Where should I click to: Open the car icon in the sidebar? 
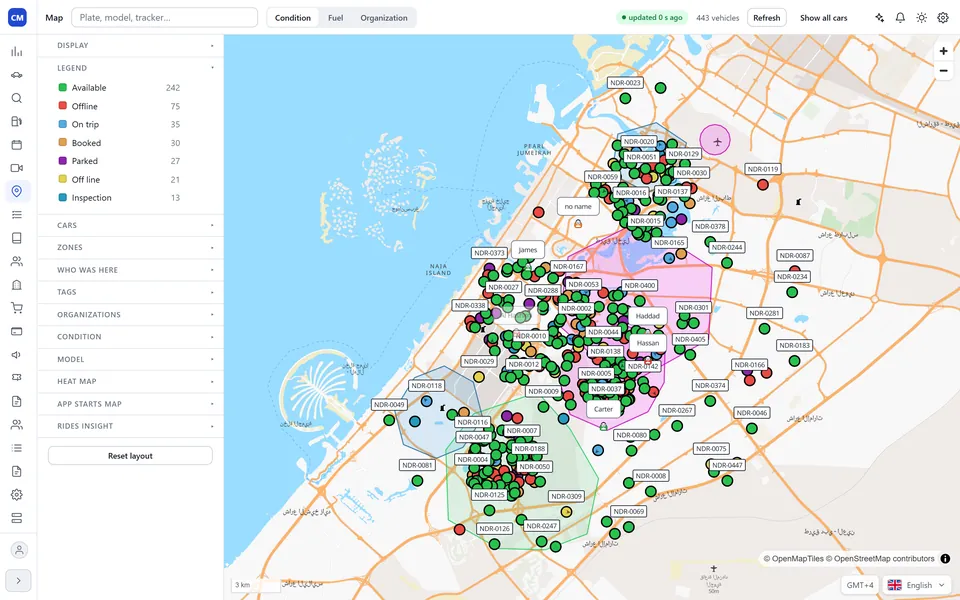pos(17,75)
